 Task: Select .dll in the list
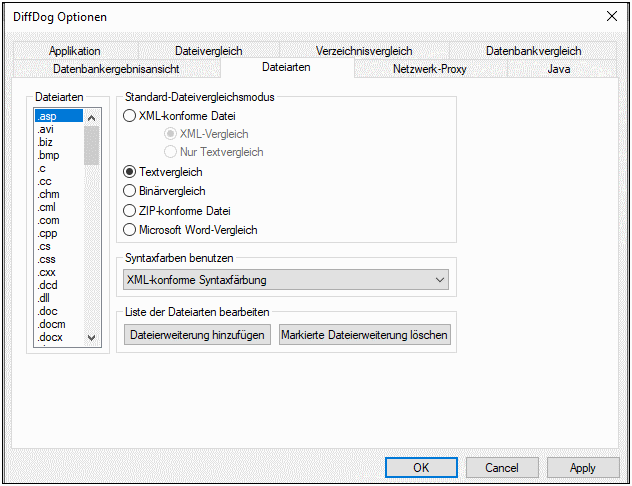click(x=59, y=298)
